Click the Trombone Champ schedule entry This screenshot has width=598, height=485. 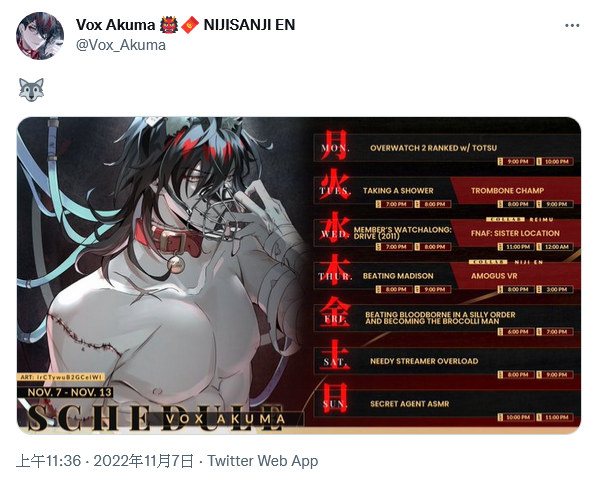507,190
